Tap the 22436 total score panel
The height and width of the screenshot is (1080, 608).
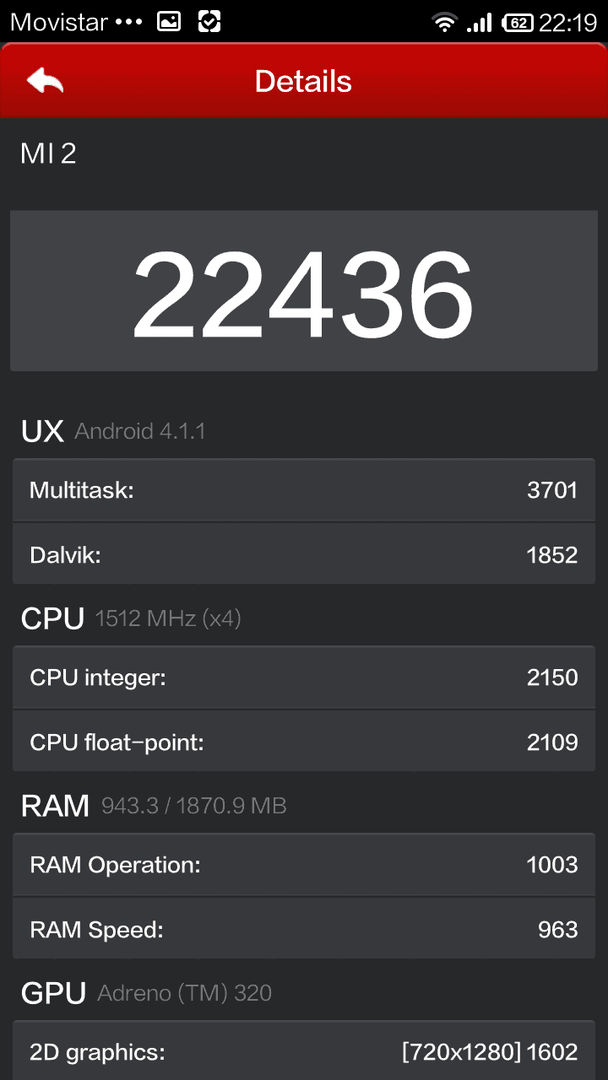pyautogui.click(x=304, y=291)
